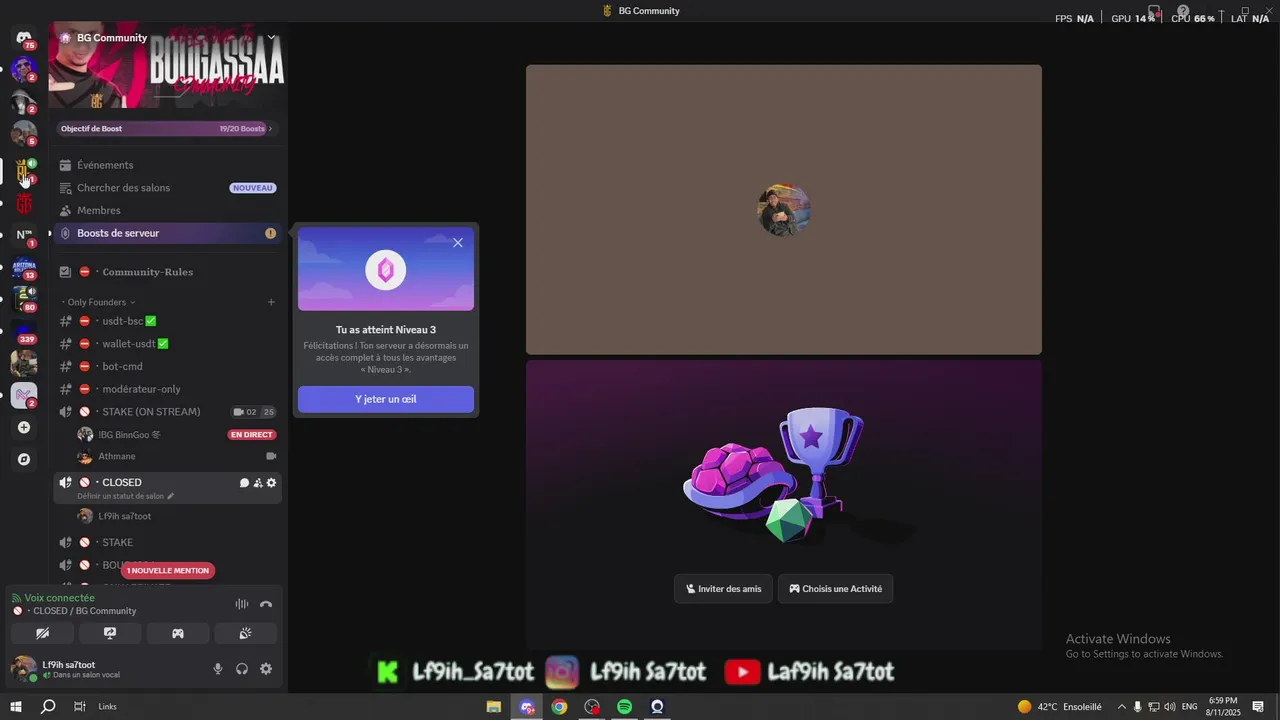Open the soundboard icon in voice panel
Image resolution: width=1280 pixels, height=720 pixels.
pos(245,633)
